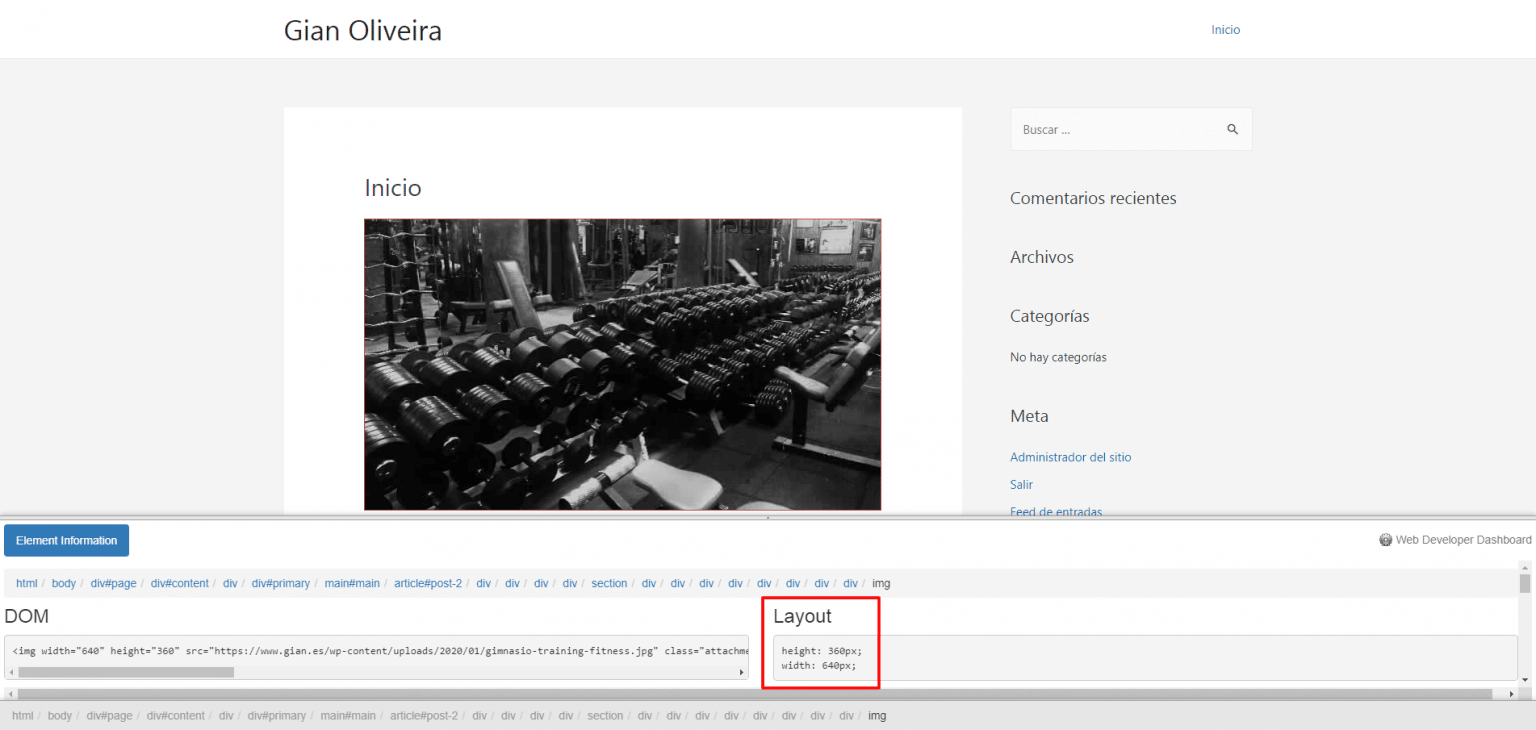Viewport: 1536px width, 730px height.
Task: Click the Salir logout link
Action: [1021, 484]
